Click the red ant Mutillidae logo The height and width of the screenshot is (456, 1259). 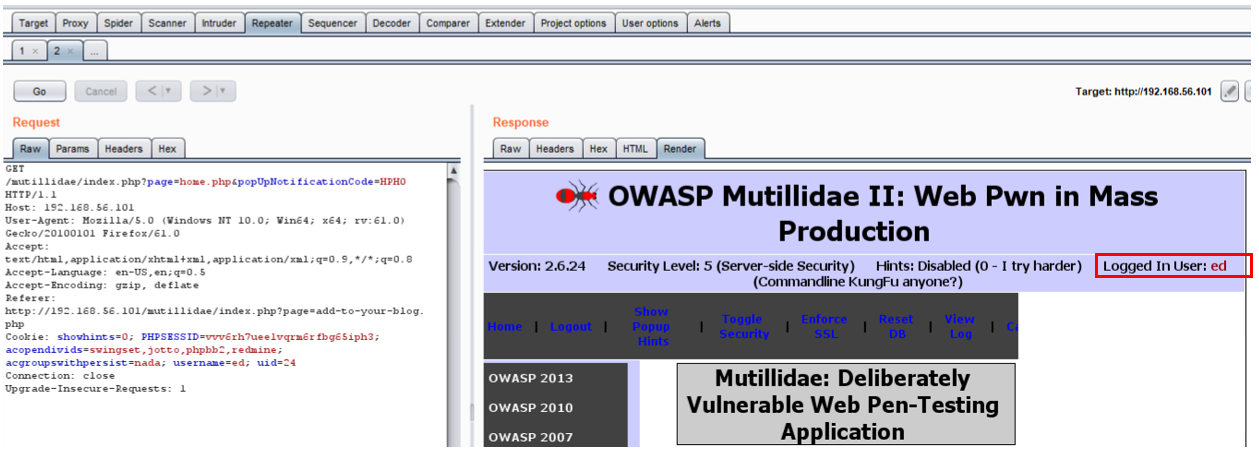[x=577, y=196]
